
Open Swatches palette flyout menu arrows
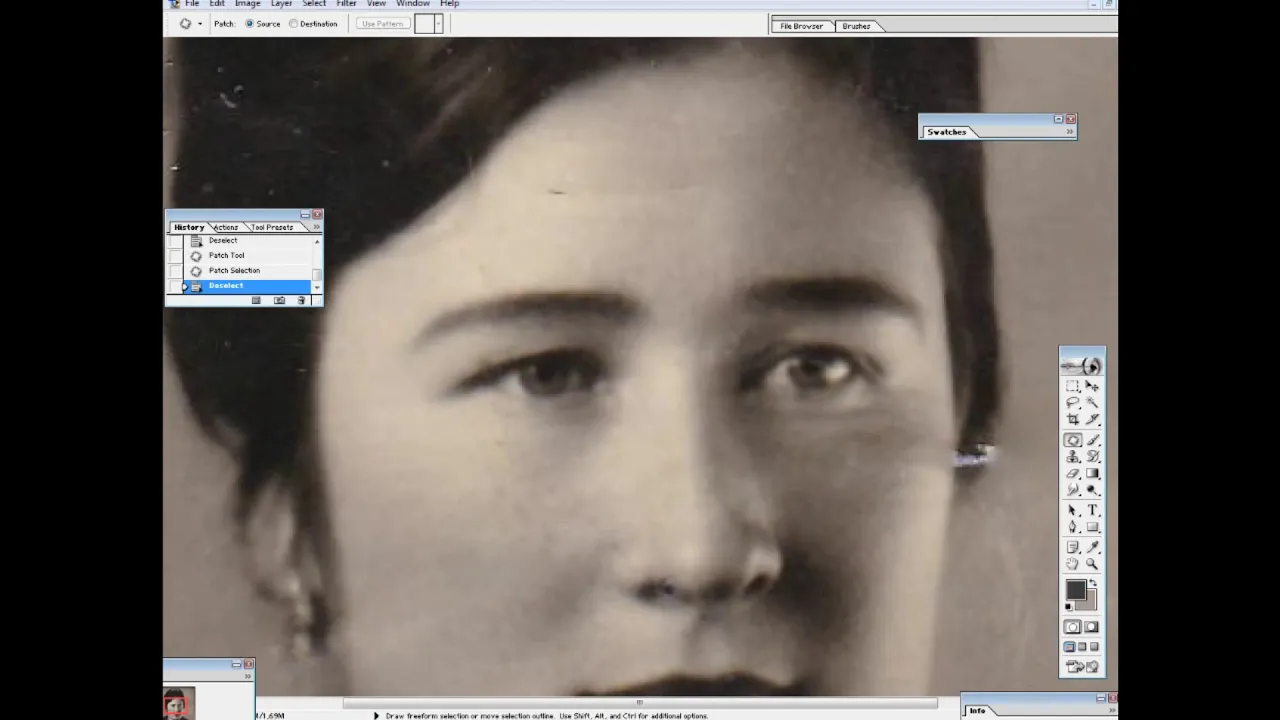(1070, 132)
